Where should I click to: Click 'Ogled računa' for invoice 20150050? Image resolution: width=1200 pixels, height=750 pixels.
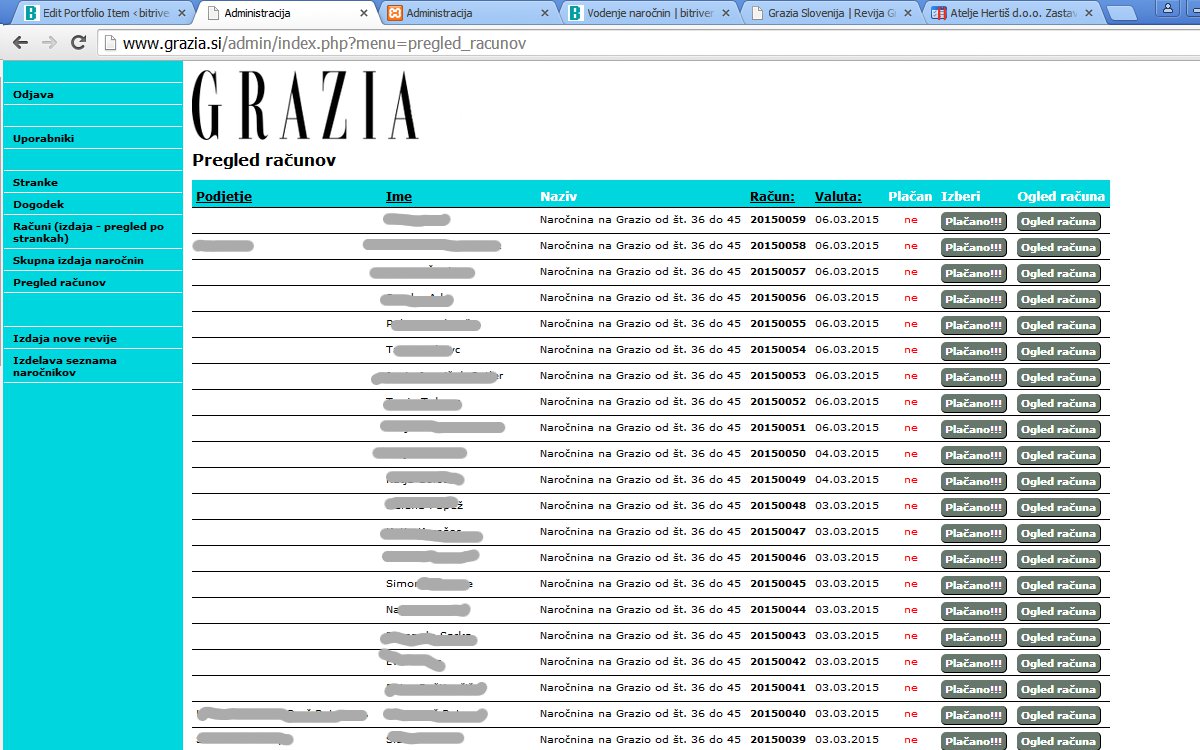tap(1059, 455)
